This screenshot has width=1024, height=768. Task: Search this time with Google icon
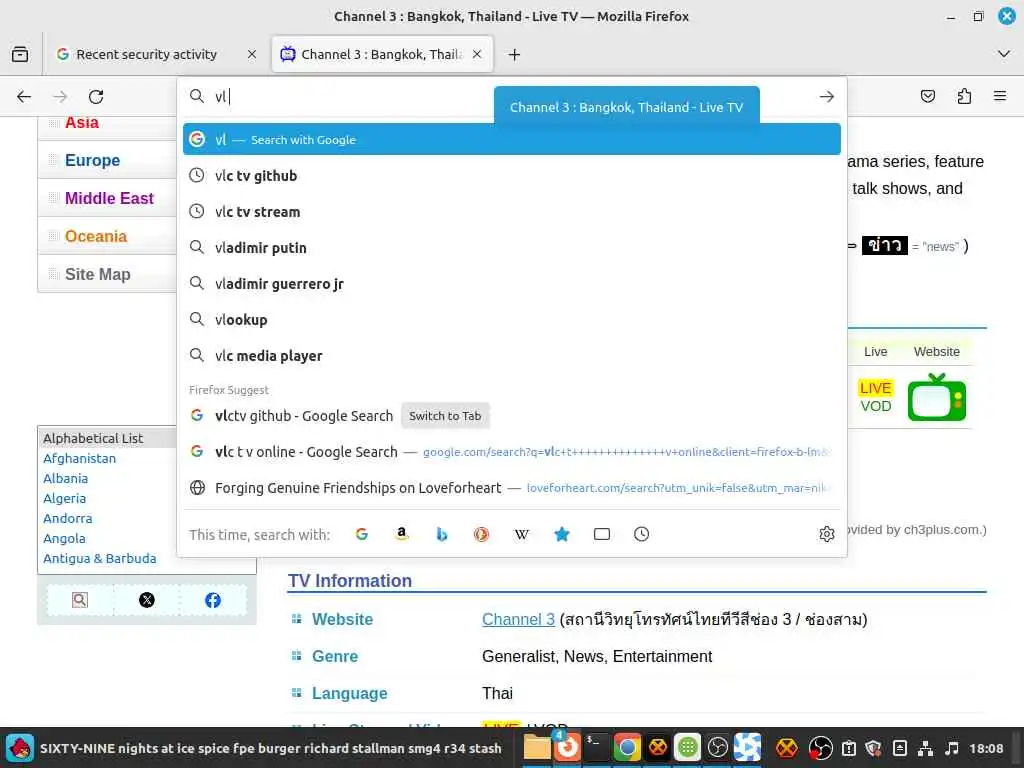(361, 534)
